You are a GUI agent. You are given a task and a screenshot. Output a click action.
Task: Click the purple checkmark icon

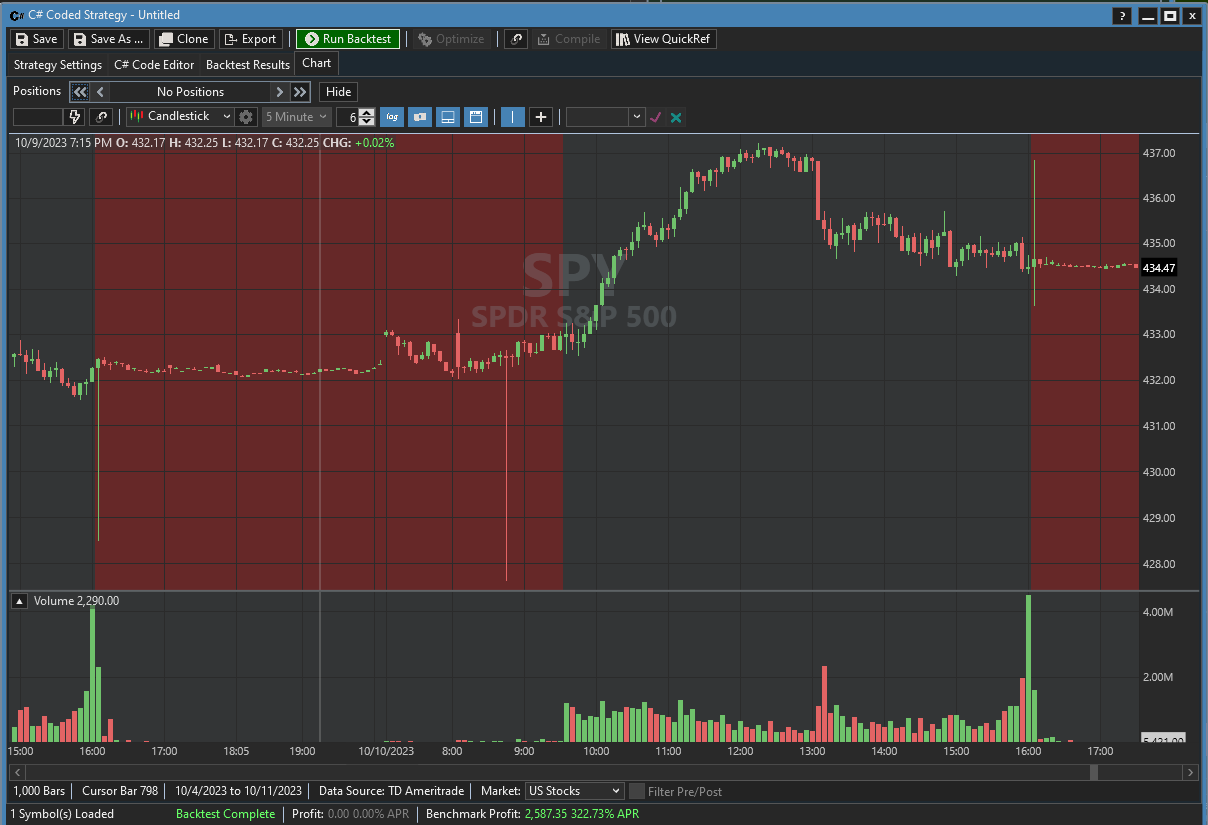656,117
